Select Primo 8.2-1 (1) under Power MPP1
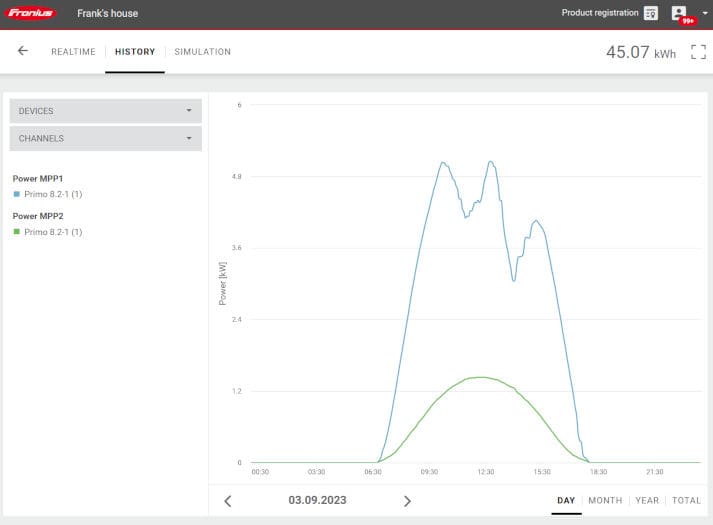The image size is (713, 525). (53, 194)
